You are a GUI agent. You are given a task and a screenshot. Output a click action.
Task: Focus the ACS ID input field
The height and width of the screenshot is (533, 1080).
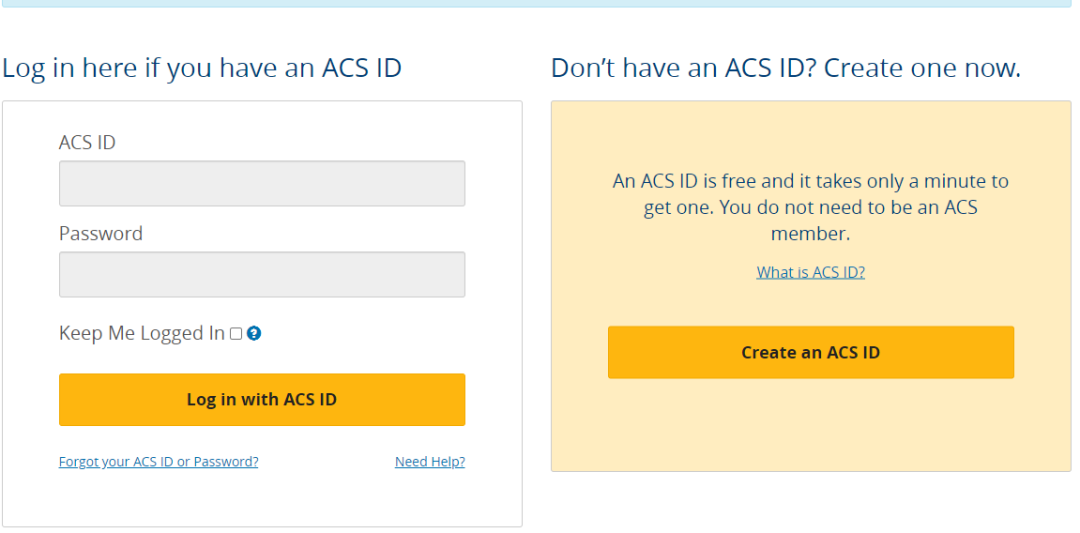(262, 184)
